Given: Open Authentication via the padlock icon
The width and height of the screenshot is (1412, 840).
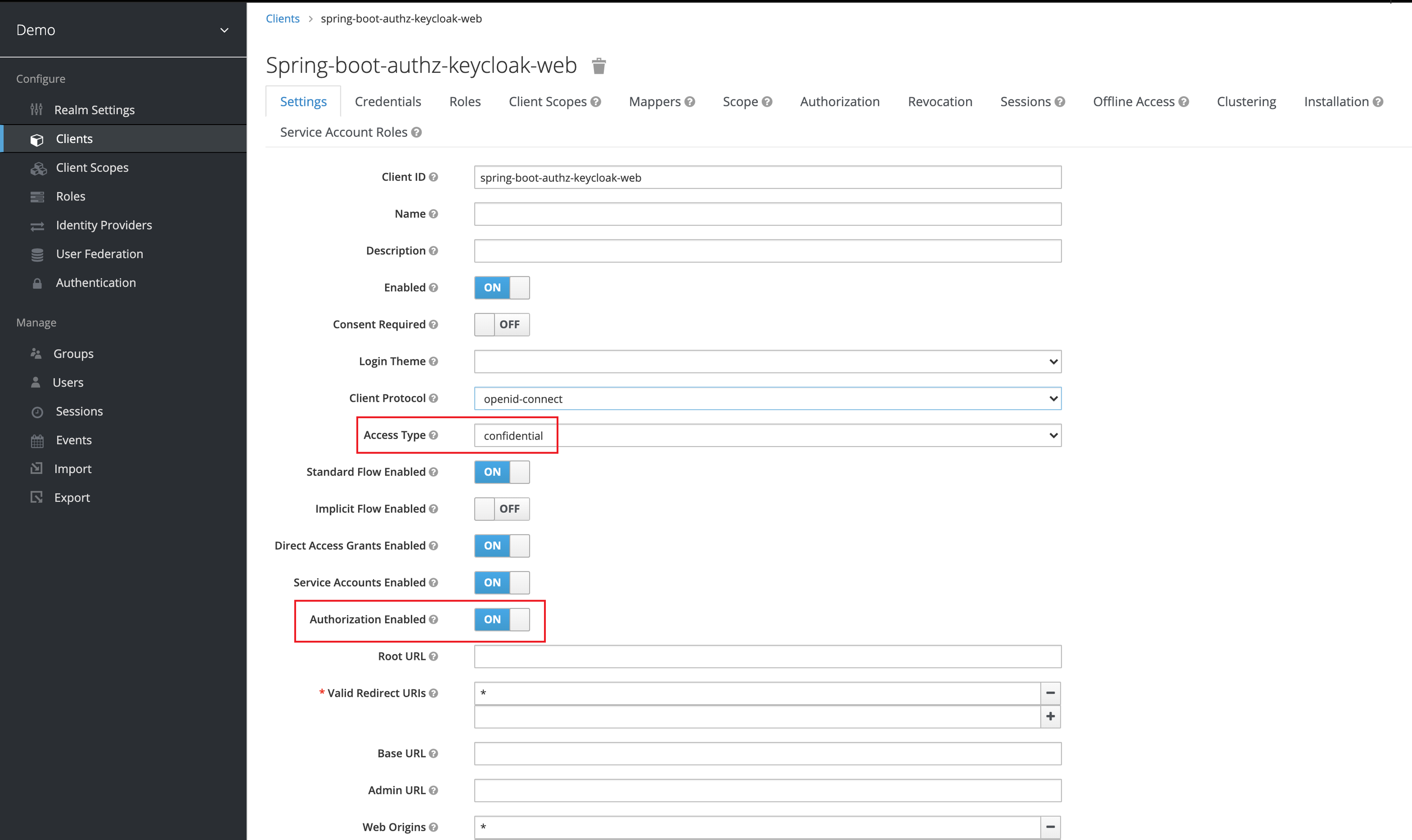Looking at the screenshot, I should 37,282.
